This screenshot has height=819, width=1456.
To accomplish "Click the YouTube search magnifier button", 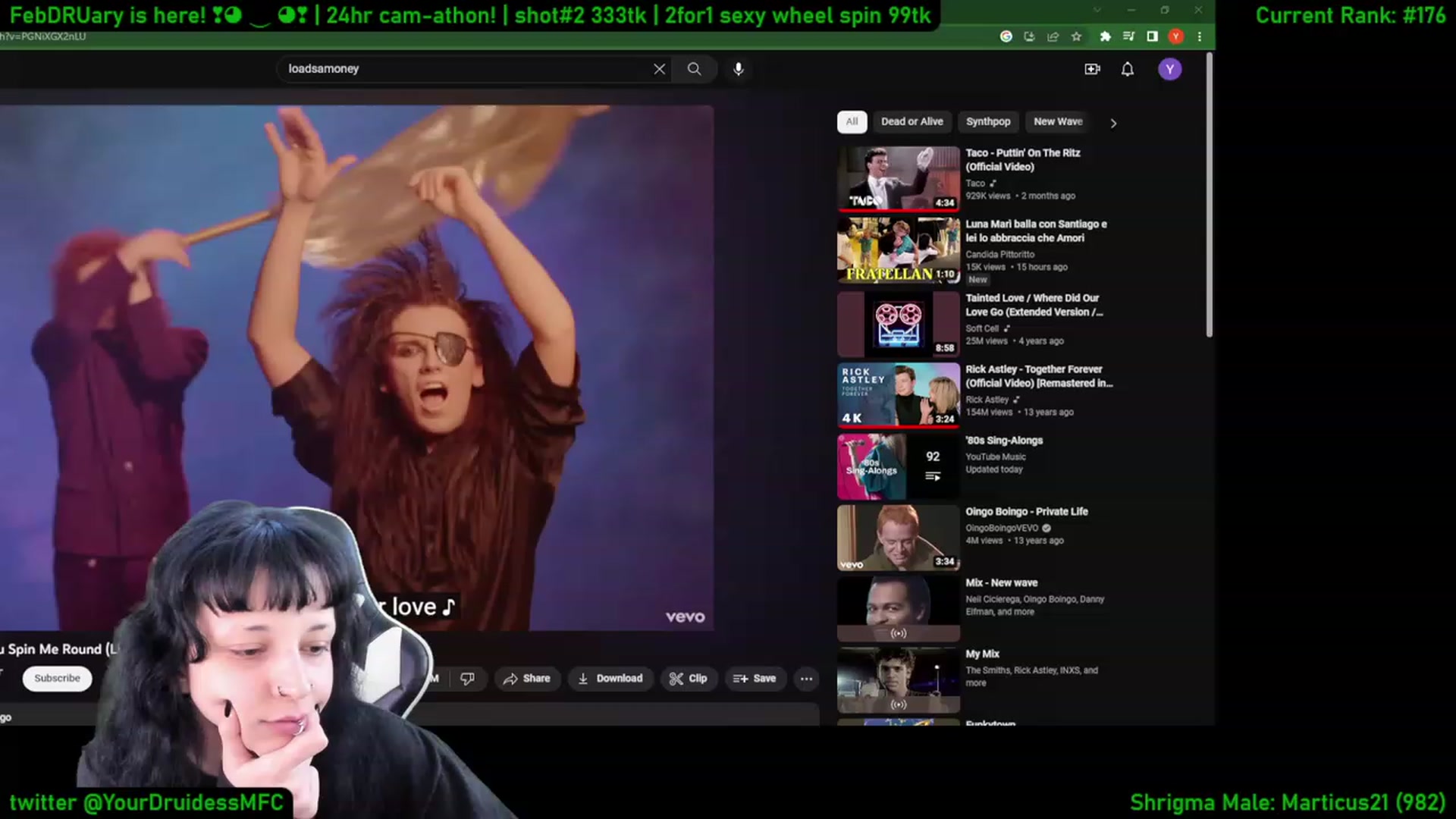I will coord(694,69).
